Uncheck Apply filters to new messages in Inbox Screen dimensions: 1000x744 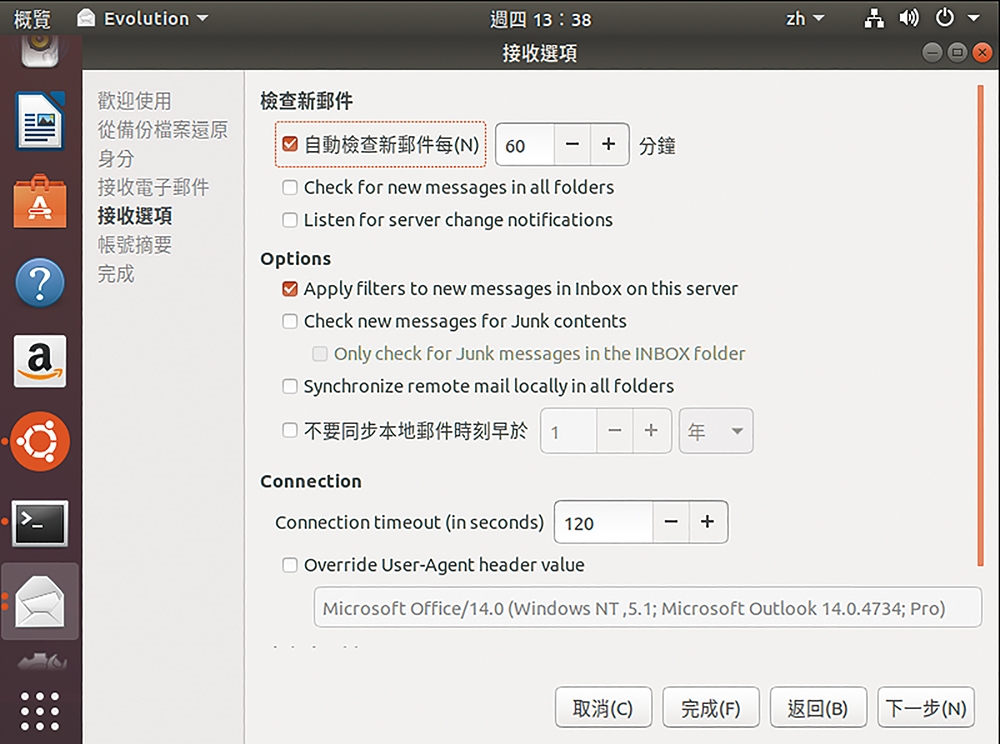click(290, 289)
